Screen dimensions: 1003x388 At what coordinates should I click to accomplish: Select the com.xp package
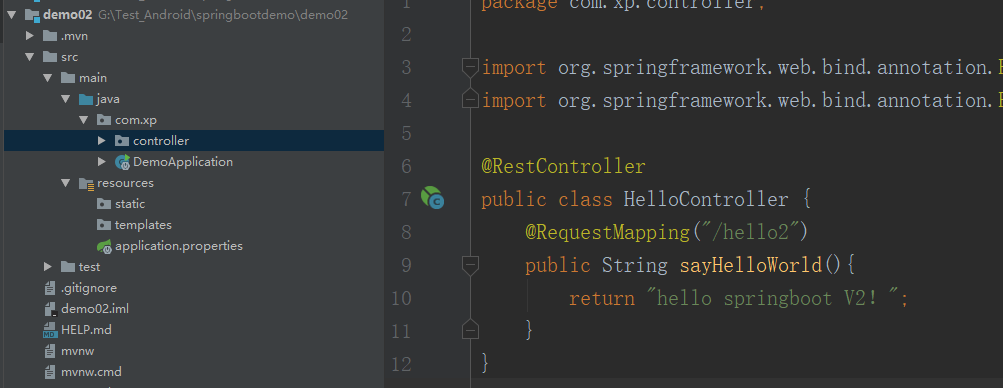pos(136,120)
